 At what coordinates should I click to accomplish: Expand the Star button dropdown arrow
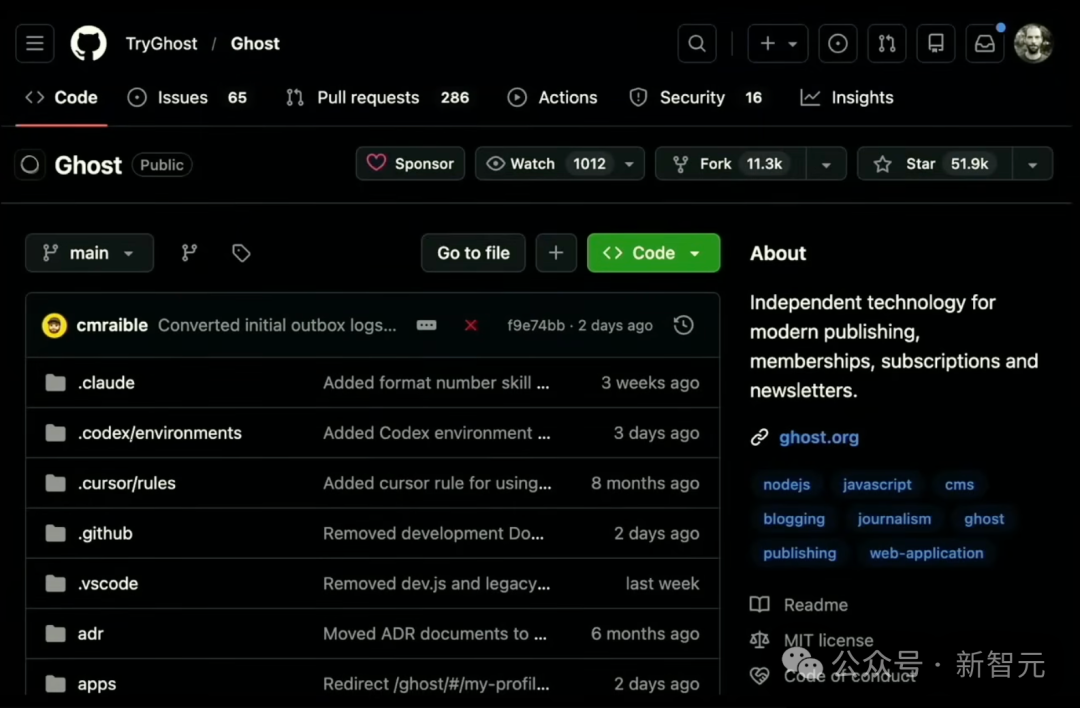[x=1032, y=163]
